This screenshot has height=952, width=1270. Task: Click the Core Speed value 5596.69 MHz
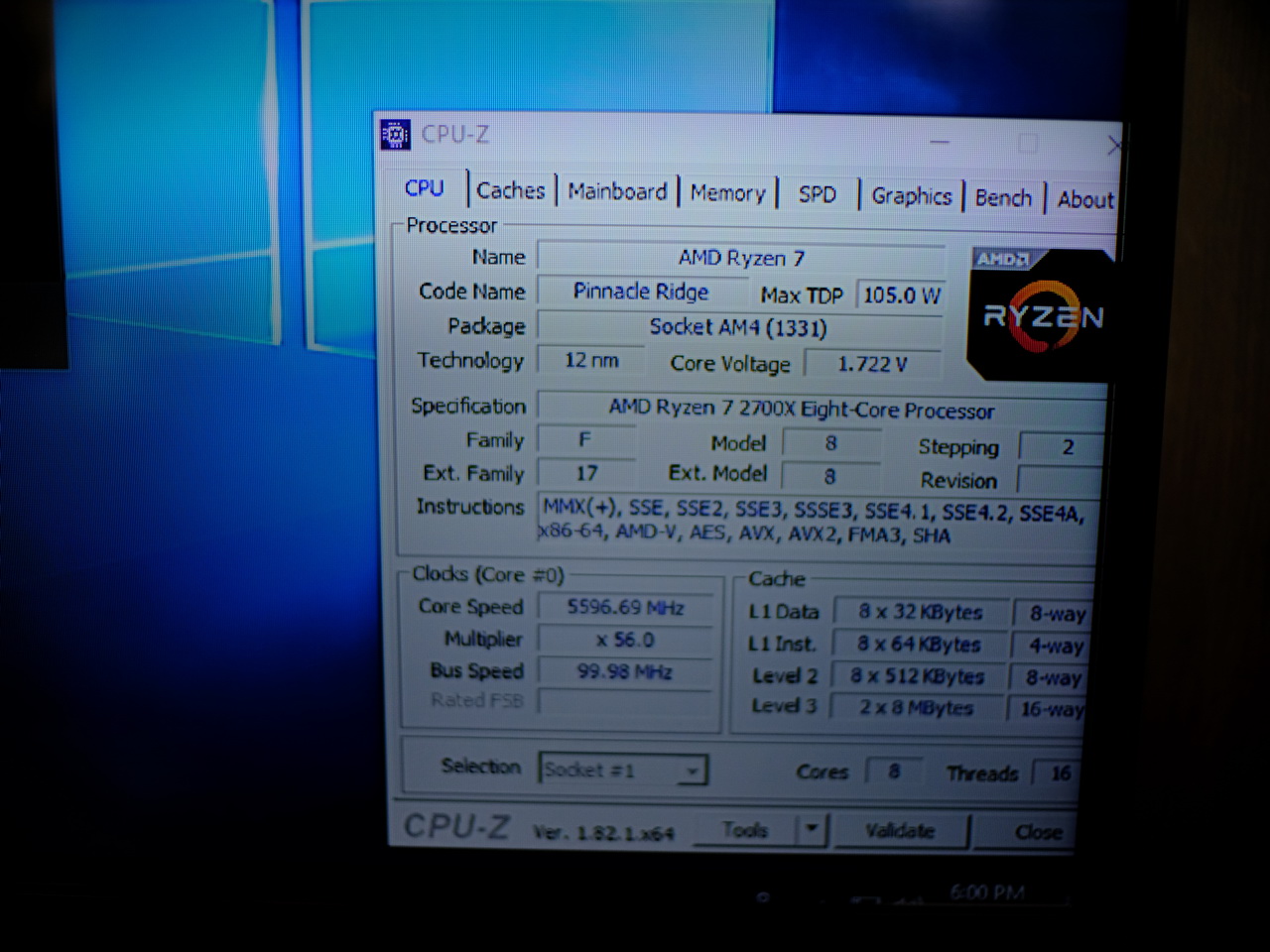625,607
